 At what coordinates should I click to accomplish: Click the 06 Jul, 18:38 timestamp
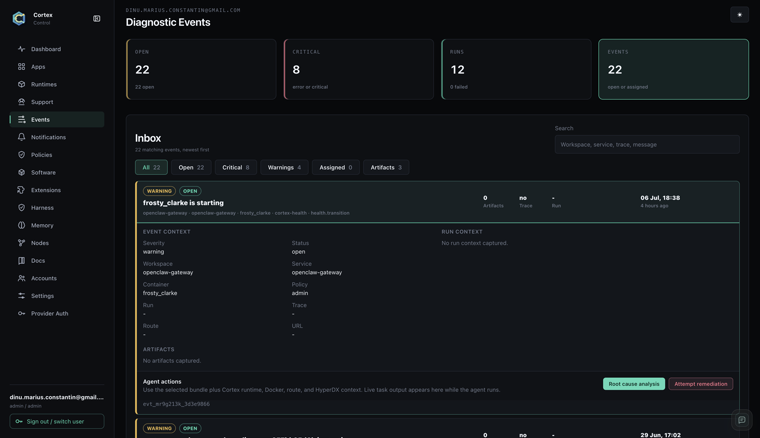click(x=660, y=198)
